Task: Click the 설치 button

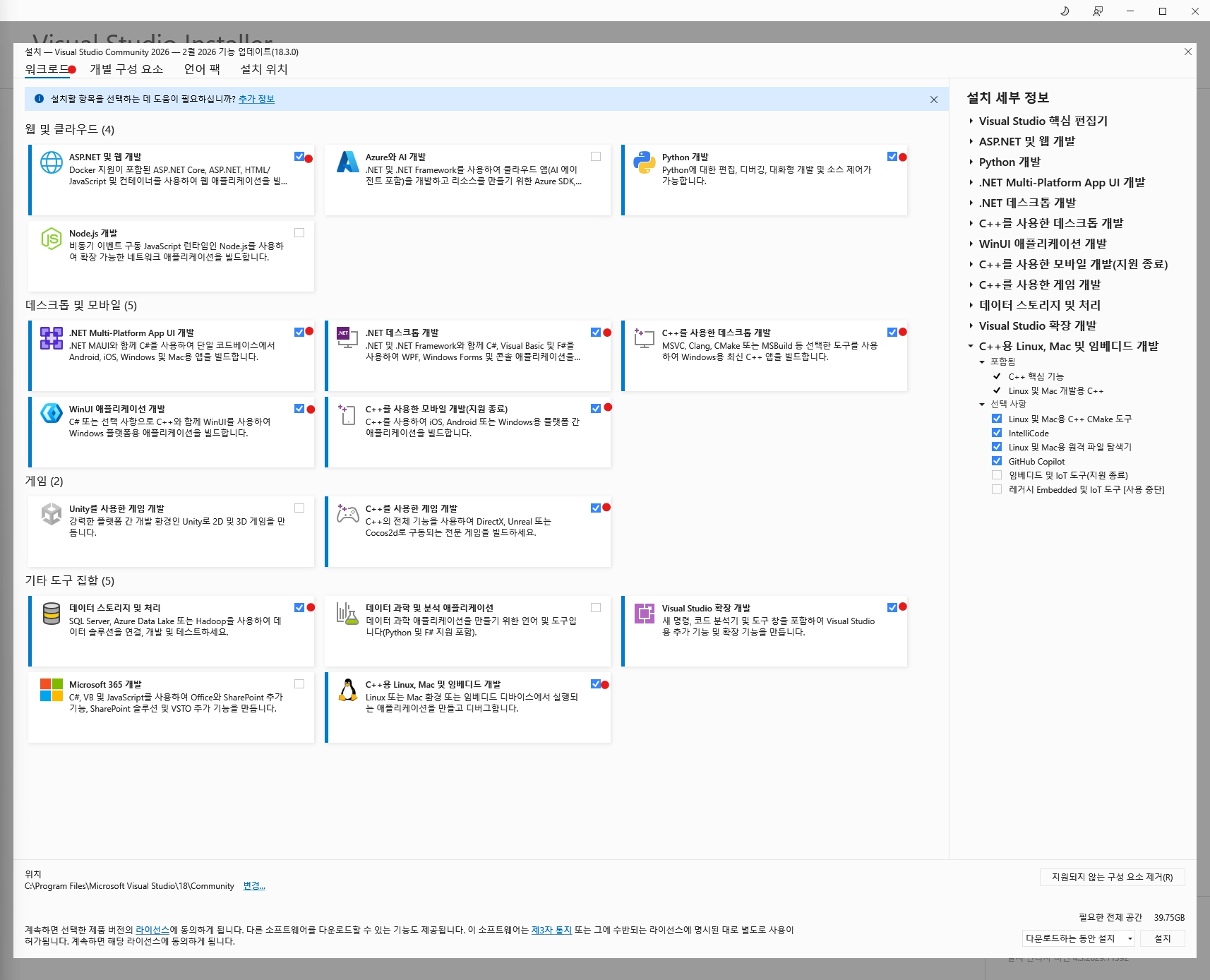Action: click(1162, 938)
